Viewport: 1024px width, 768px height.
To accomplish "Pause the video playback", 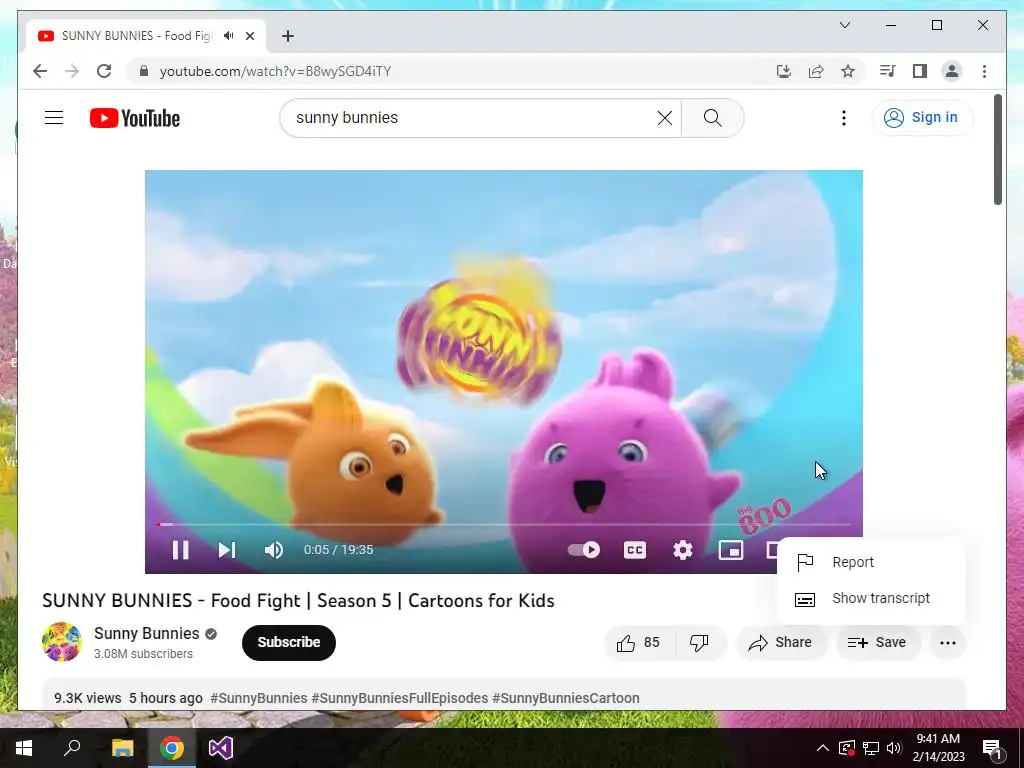I will click(181, 550).
